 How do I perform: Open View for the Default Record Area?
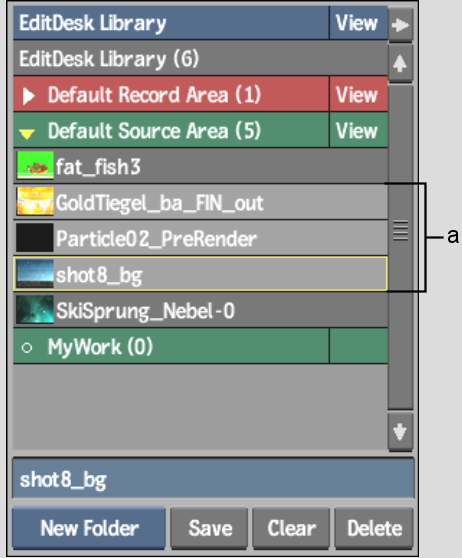358,94
